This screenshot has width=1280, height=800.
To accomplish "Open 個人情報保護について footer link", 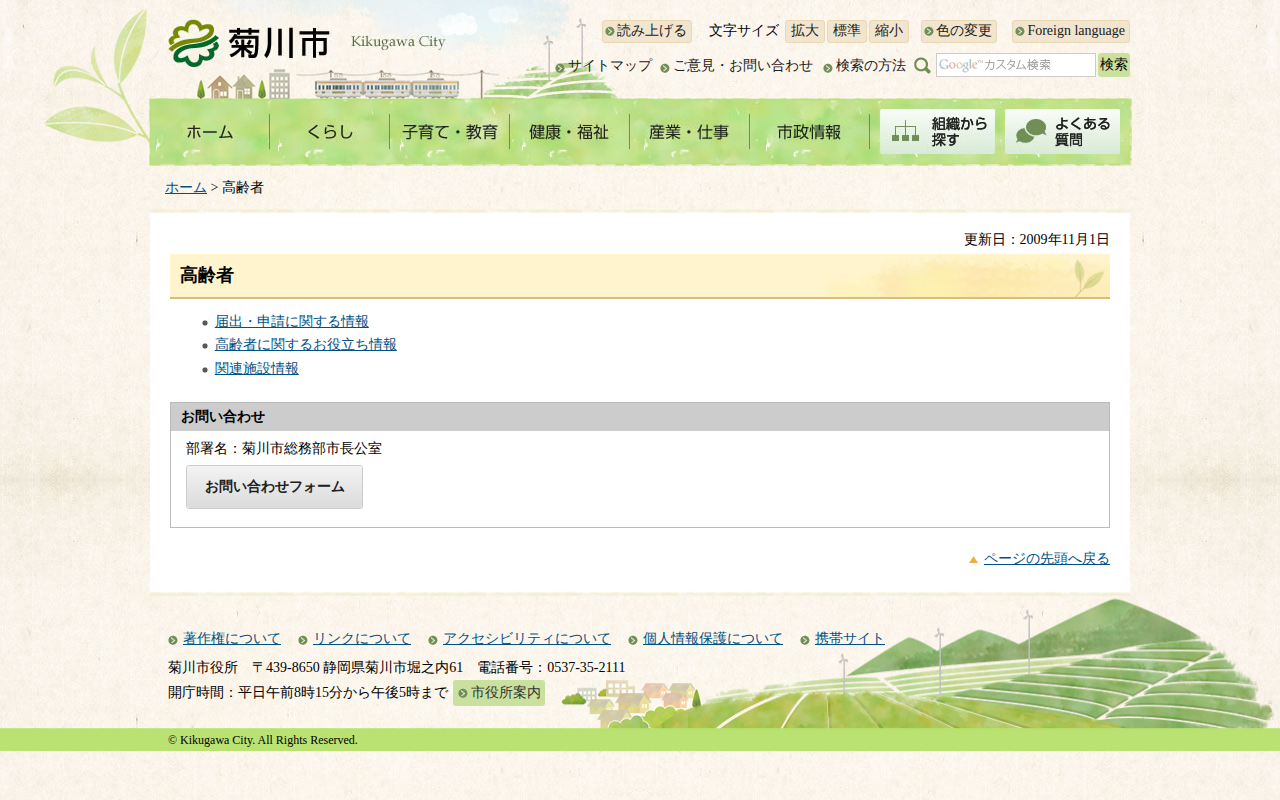I will [713, 639].
